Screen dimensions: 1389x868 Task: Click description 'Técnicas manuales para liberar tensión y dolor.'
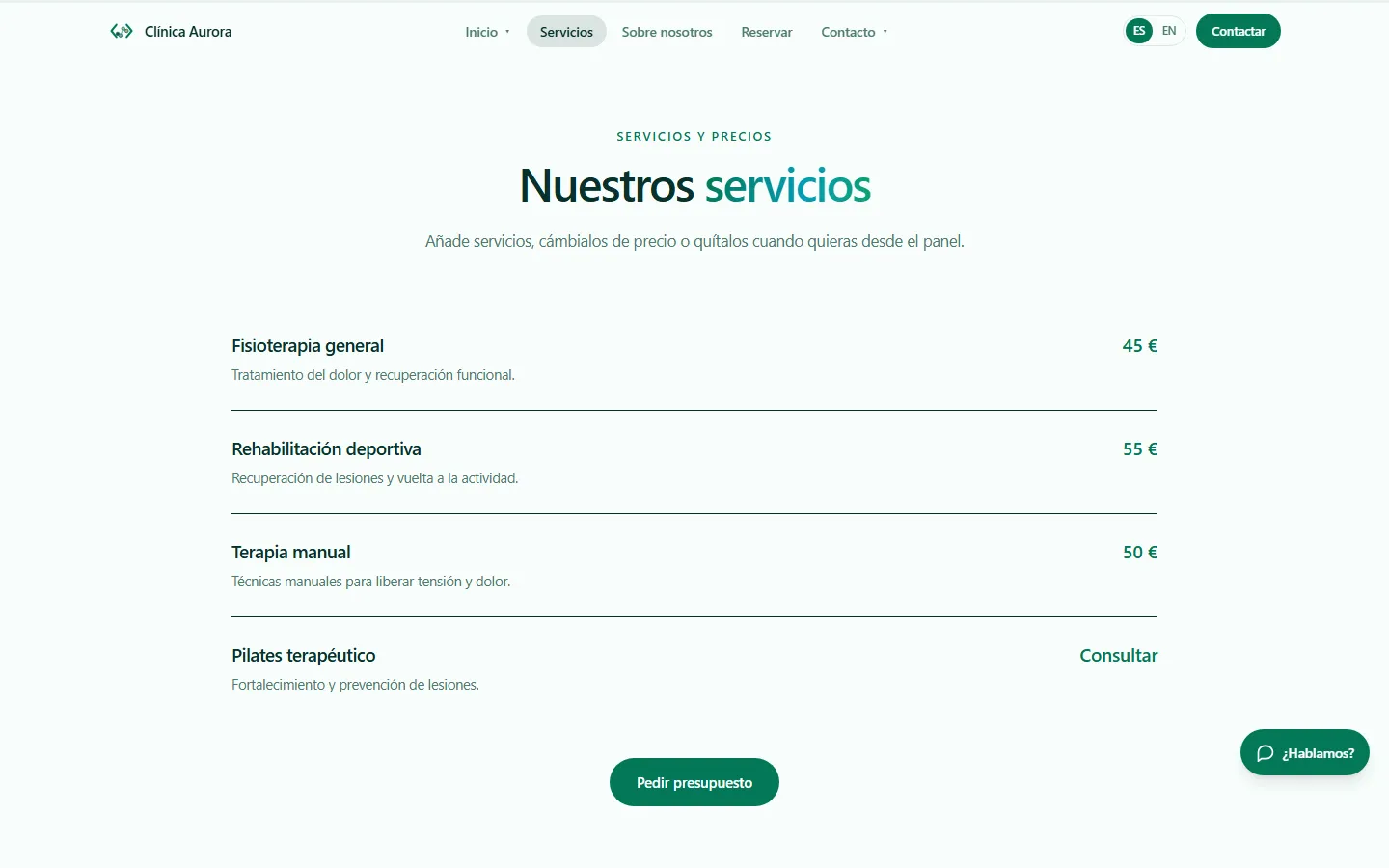click(371, 582)
